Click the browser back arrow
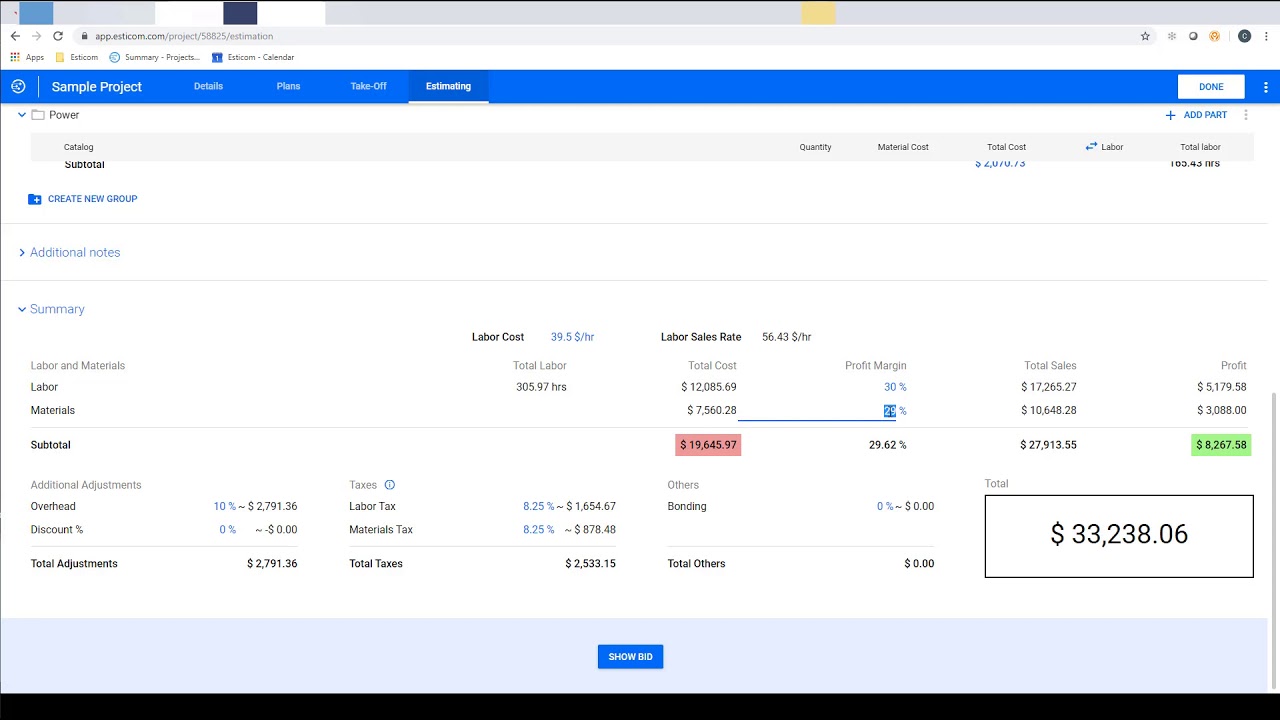 click(15, 36)
